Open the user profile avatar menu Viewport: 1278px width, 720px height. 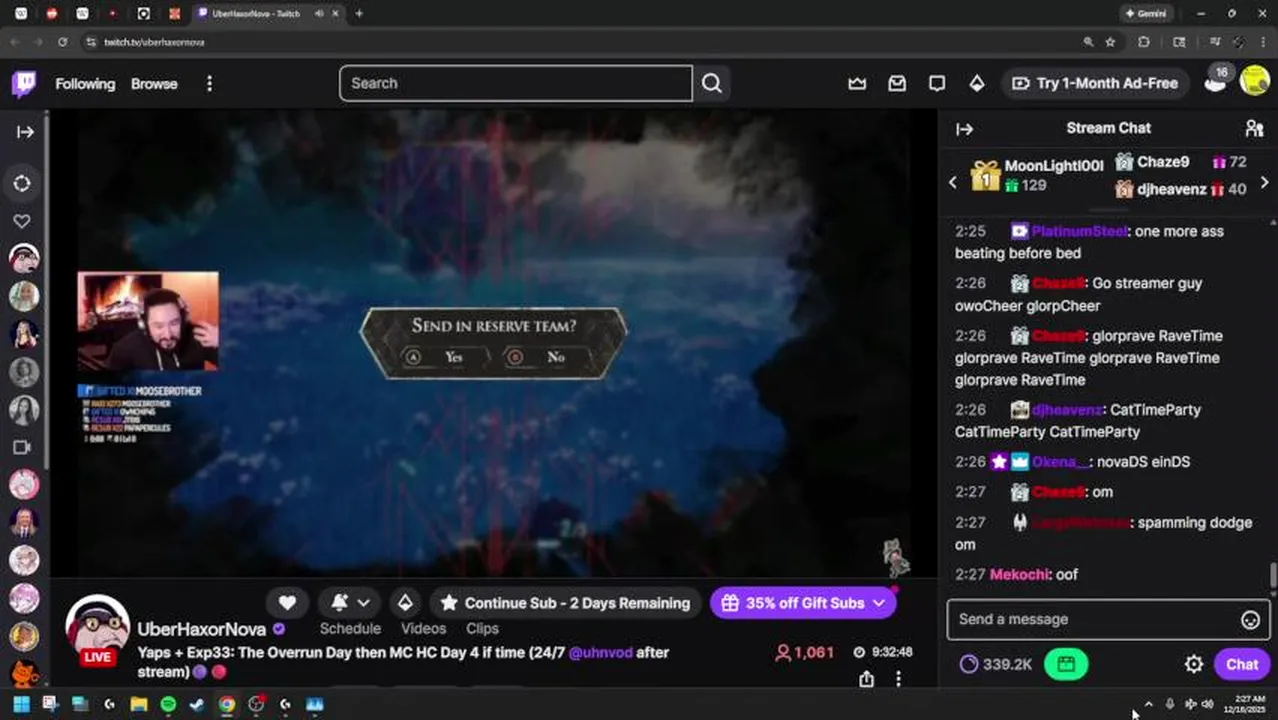pyautogui.click(x=1254, y=81)
